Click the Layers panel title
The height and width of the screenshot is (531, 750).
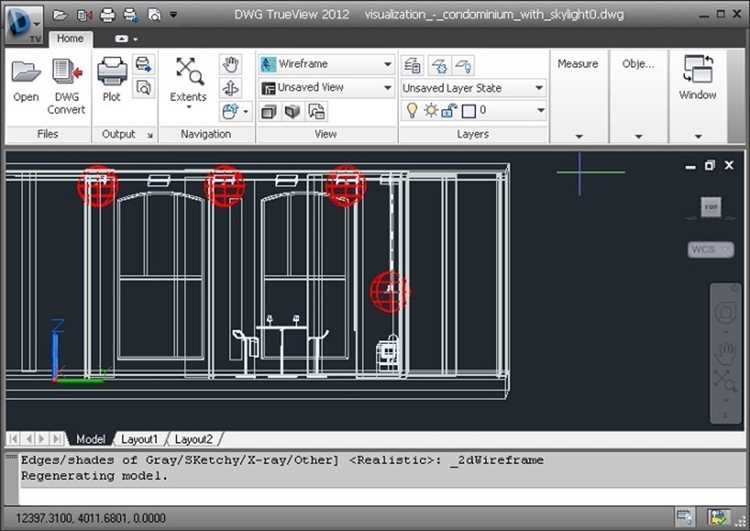[473, 134]
